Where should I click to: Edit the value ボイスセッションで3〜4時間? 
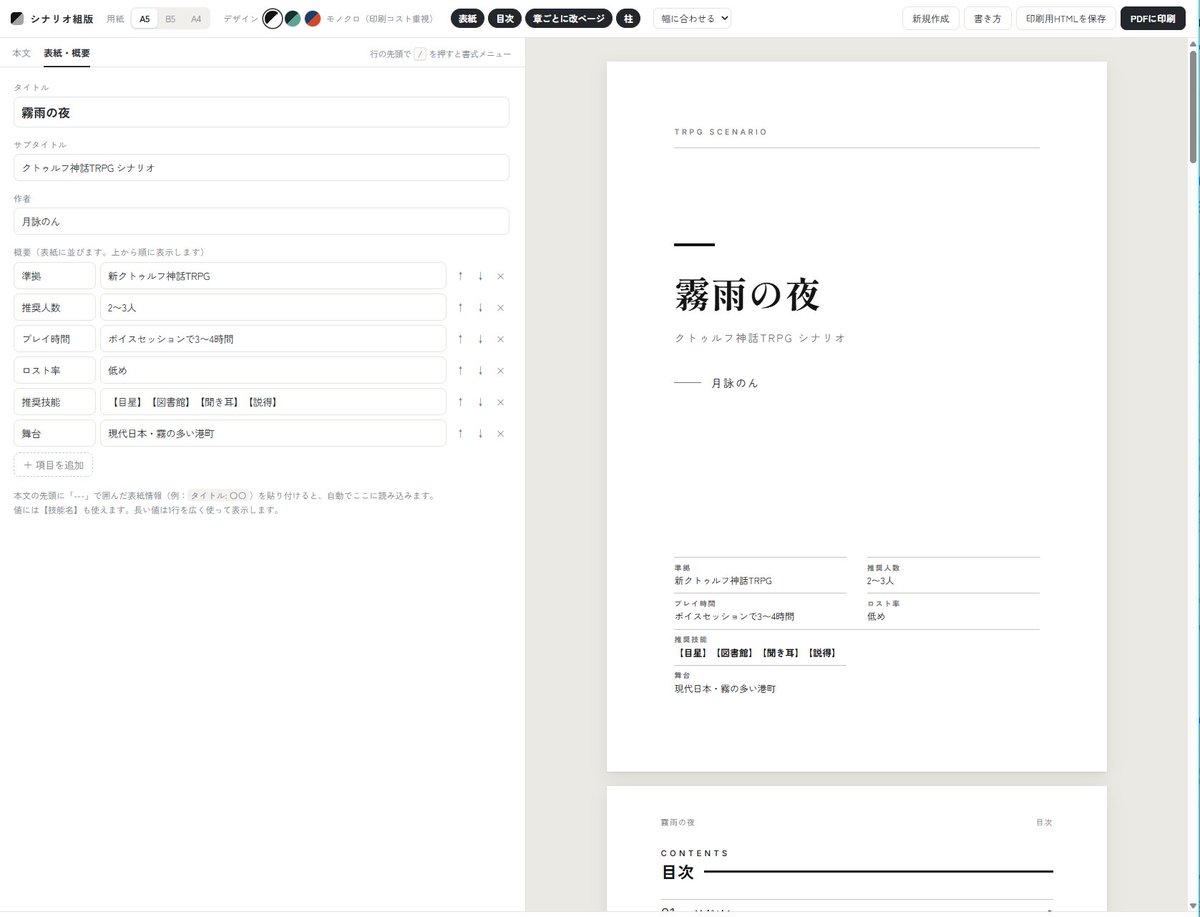273,339
